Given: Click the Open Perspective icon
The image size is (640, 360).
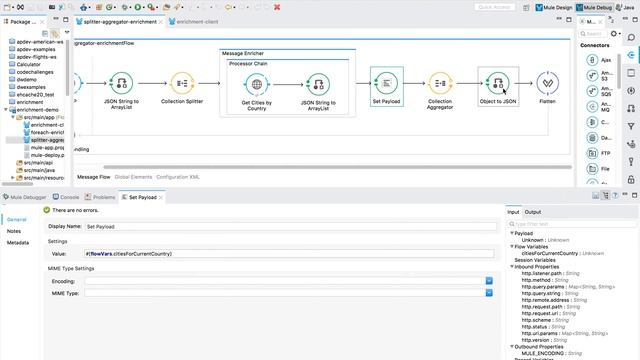Looking at the screenshot, I should tap(526, 7).
